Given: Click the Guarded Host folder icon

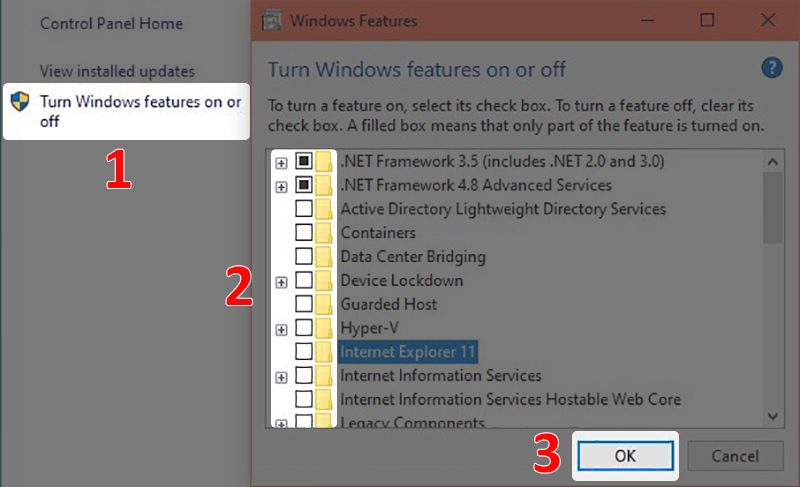Looking at the screenshot, I should 324,305.
